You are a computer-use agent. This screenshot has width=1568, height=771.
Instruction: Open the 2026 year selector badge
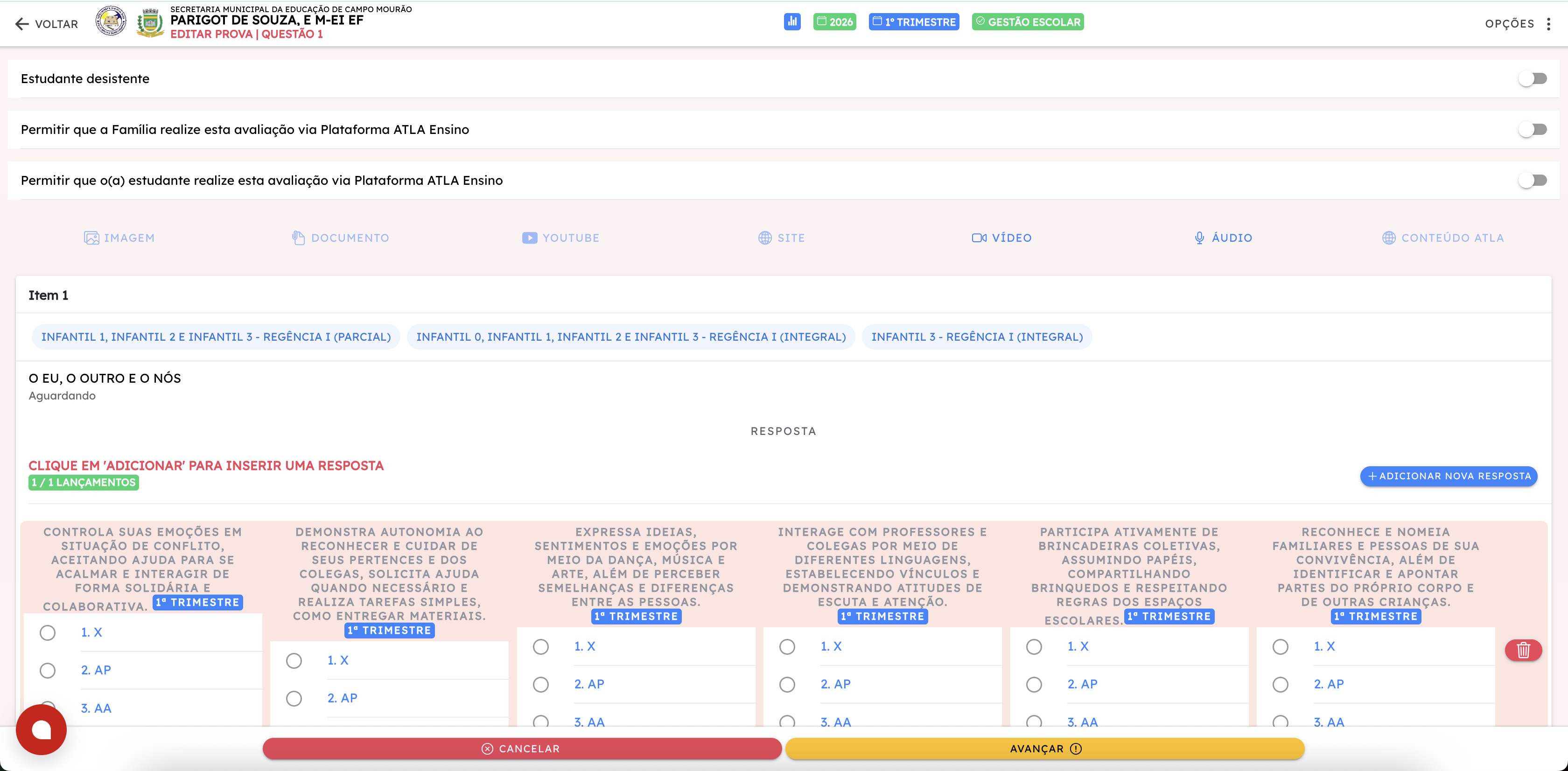(x=834, y=22)
